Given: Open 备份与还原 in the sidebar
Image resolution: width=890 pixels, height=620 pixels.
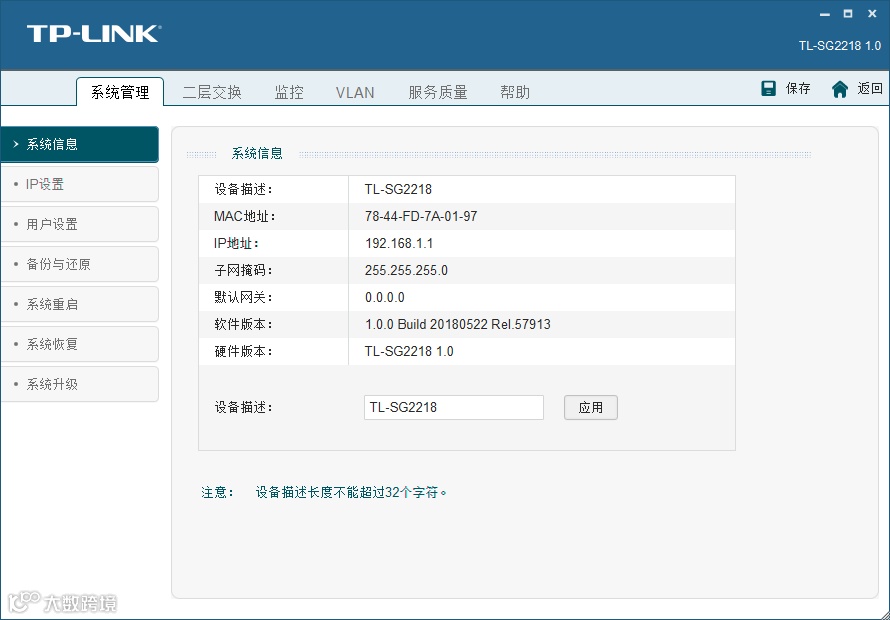Looking at the screenshot, I should 79,264.
